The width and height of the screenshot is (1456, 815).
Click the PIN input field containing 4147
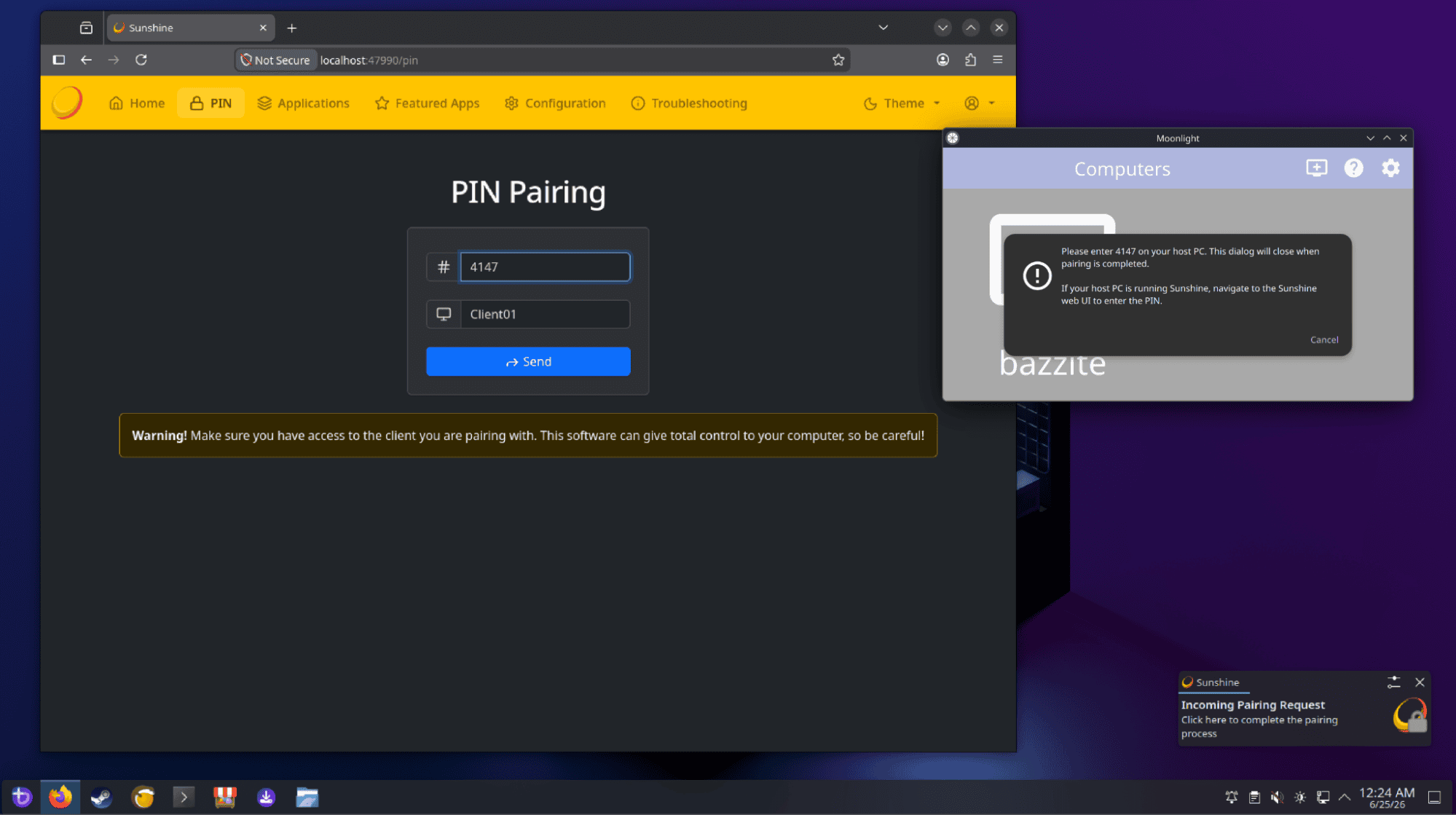[545, 267]
